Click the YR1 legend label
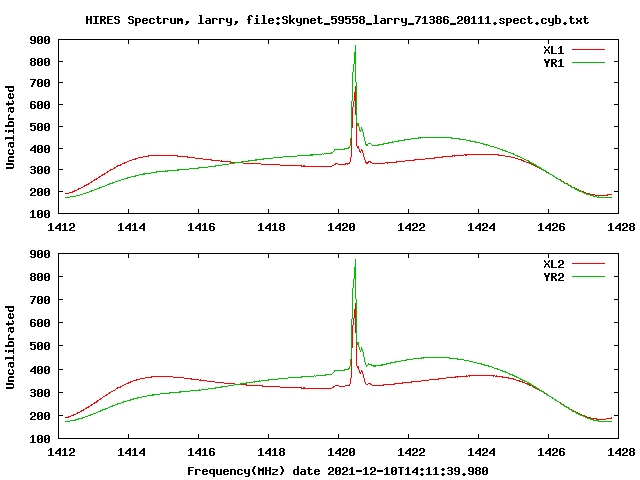Image resolution: width=640 pixels, height=480 pixels. tap(553, 63)
